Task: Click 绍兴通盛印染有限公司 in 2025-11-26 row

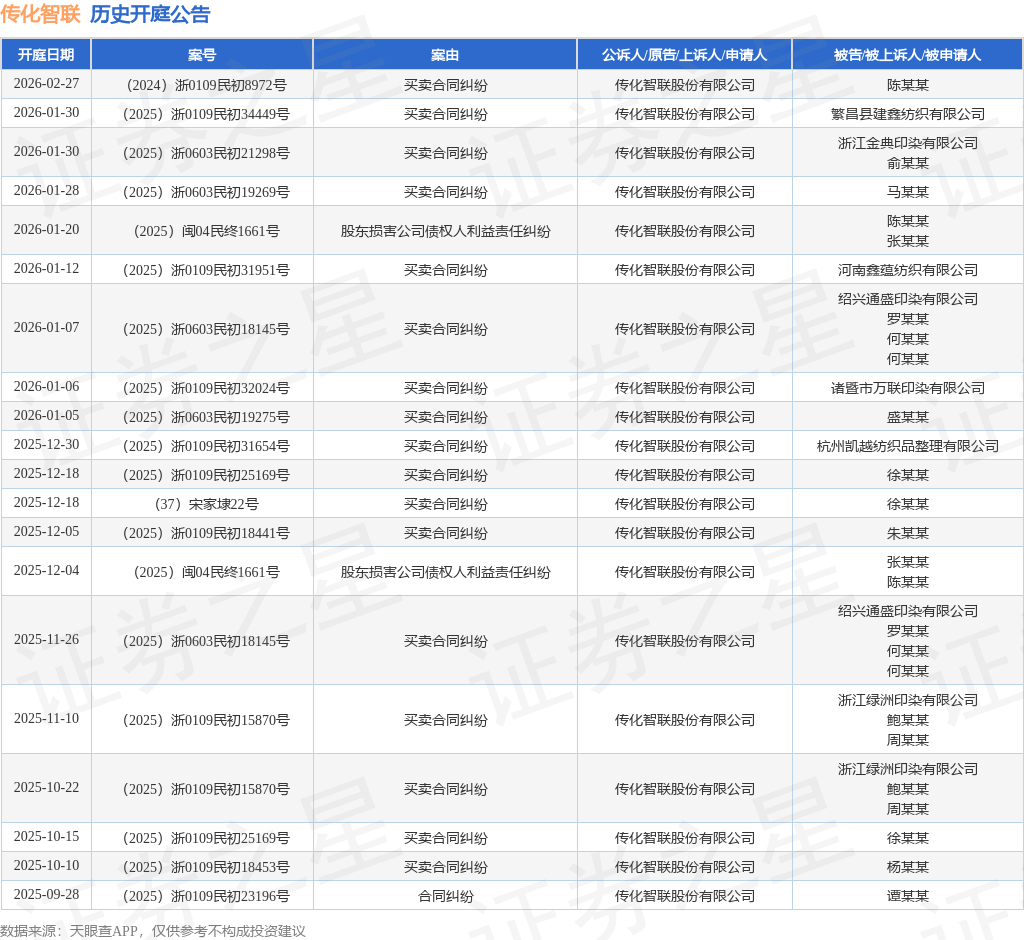Action: tap(908, 611)
